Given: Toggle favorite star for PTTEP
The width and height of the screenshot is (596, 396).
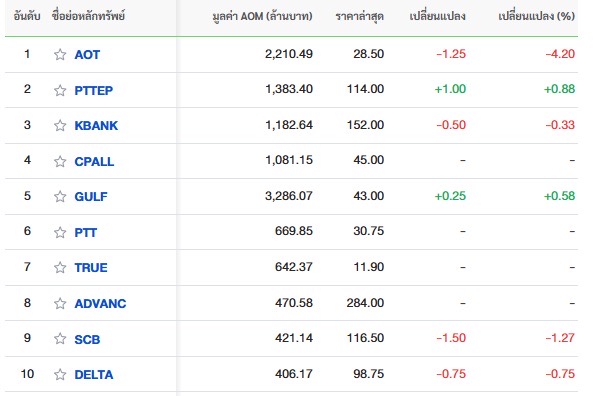Looking at the screenshot, I should 60,90.
